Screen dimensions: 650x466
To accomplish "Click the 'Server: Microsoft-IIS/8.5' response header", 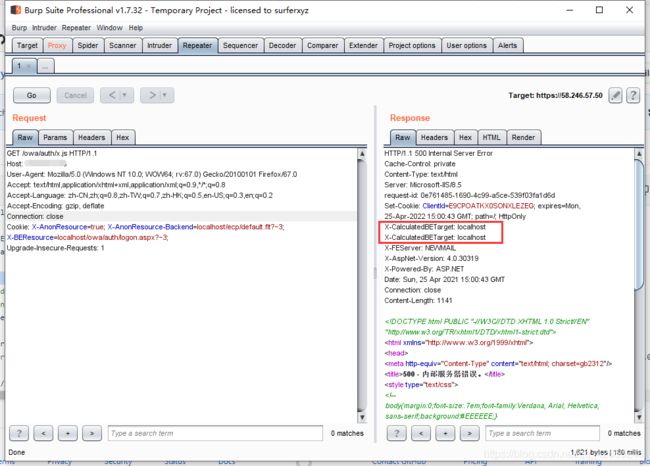I will [423, 185].
